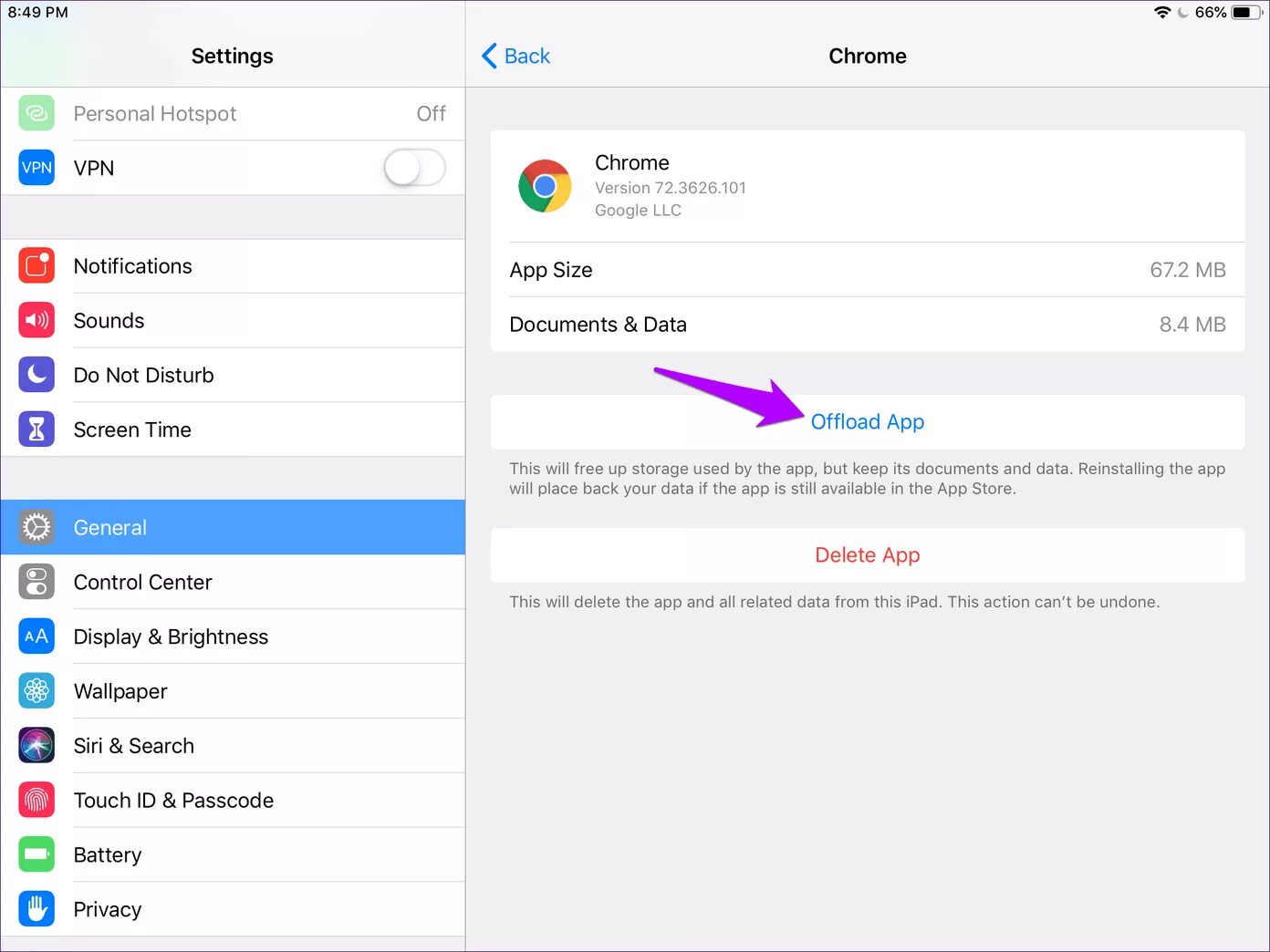Viewport: 1270px width, 952px height.
Task: Tap the Privacy hand icon
Action: click(x=36, y=909)
